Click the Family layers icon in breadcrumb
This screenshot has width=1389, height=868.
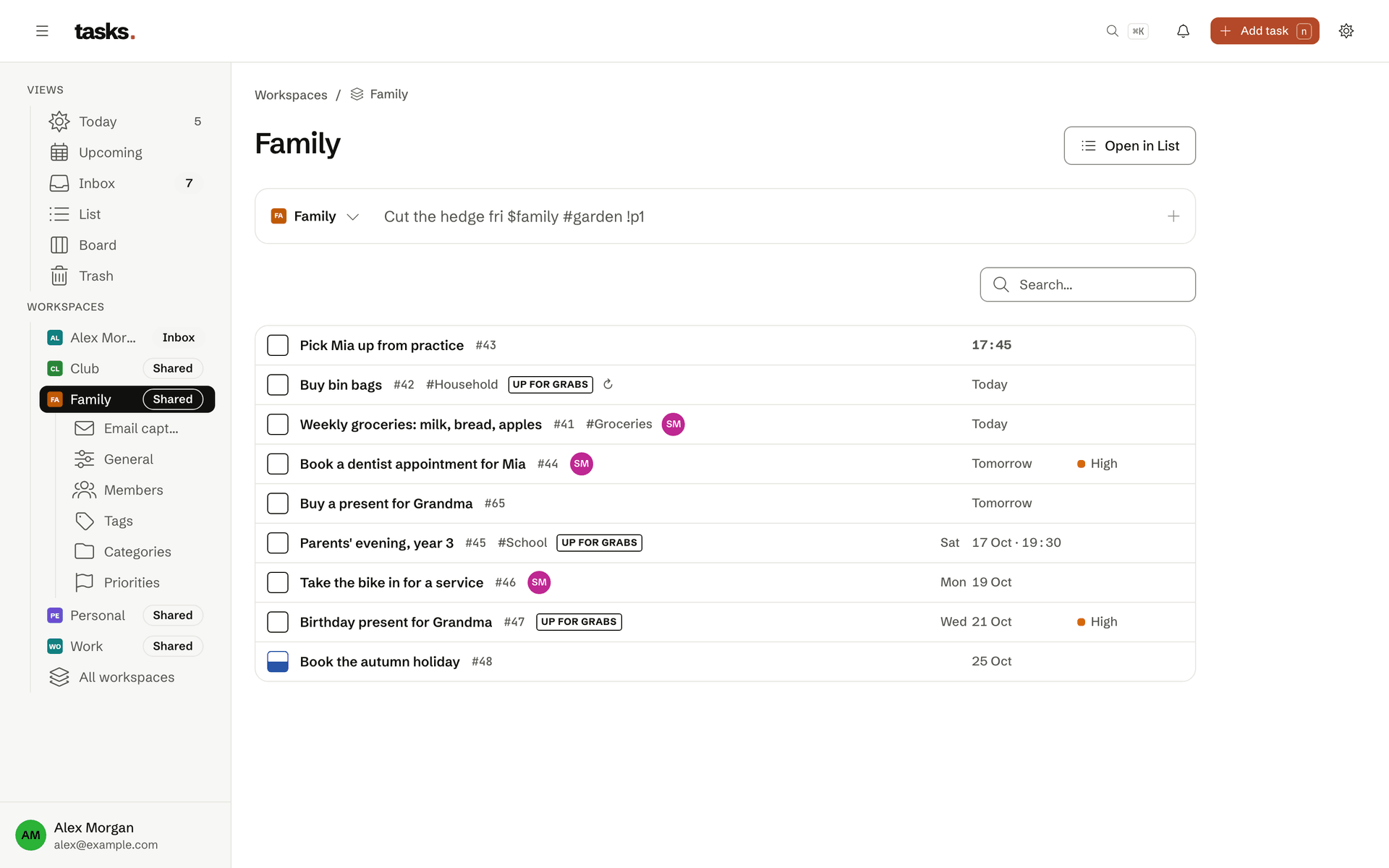357,94
